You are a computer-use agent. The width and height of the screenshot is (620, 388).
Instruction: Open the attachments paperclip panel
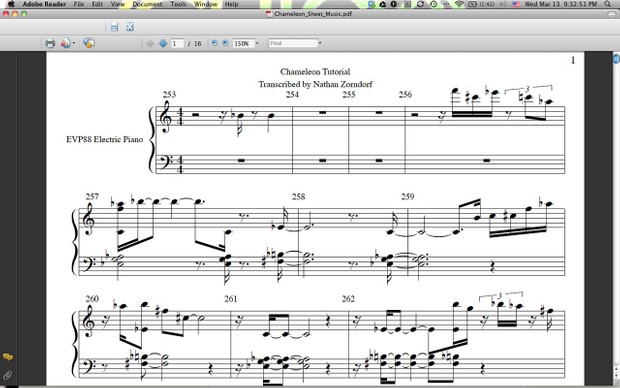(x=8, y=375)
